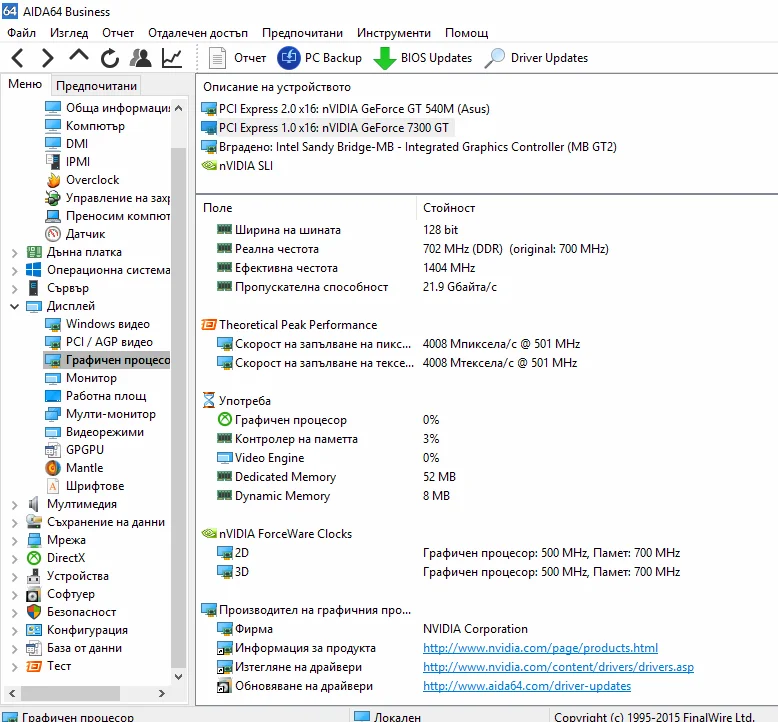Select Управление на захранването item
The width and height of the screenshot is (778, 722).
107,198
